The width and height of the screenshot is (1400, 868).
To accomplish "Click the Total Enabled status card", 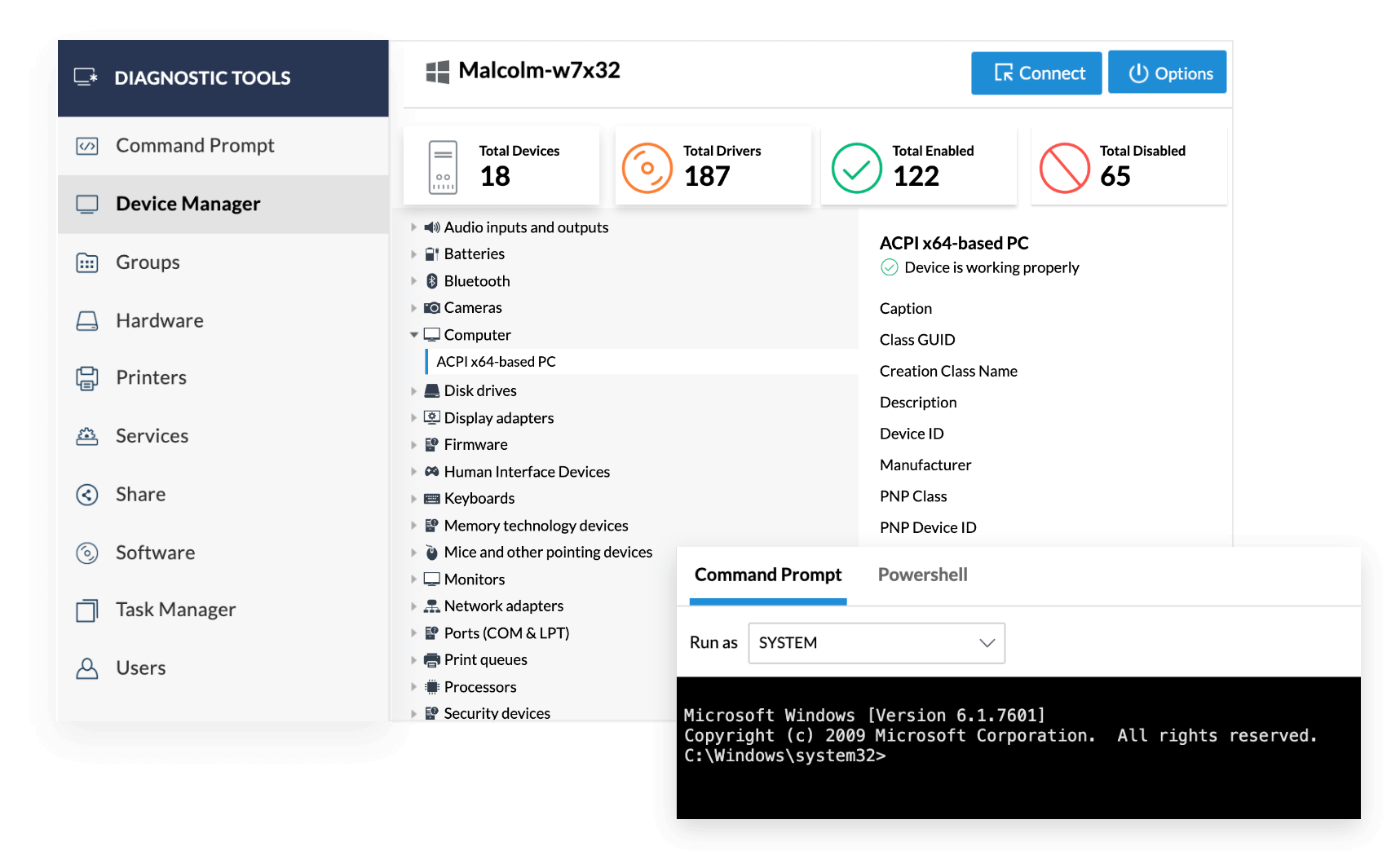I will click(x=919, y=165).
